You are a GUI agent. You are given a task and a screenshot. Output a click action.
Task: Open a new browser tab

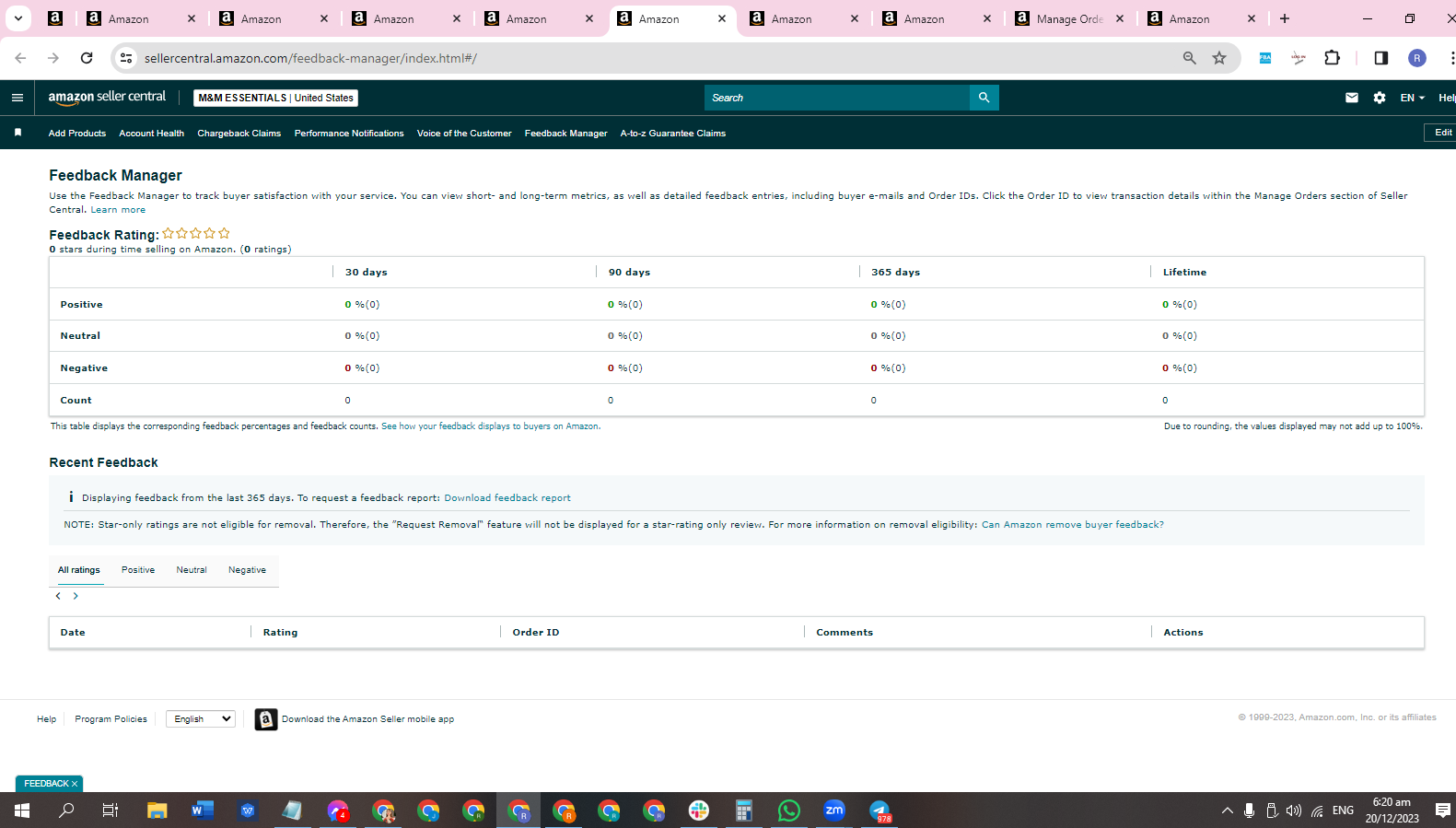[1285, 18]
